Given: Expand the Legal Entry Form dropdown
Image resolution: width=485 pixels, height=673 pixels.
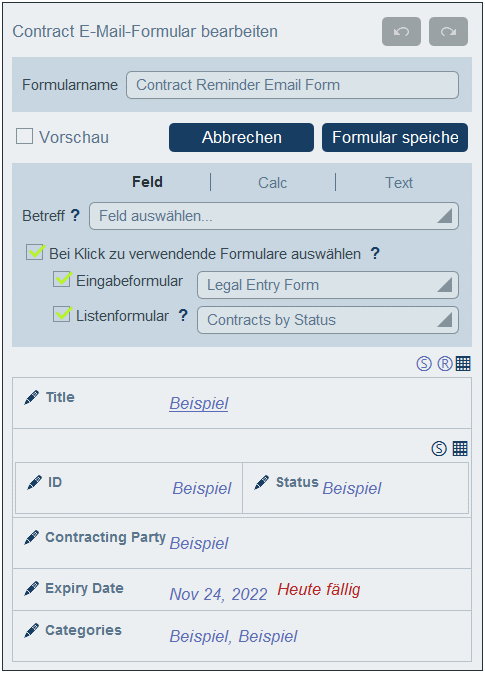Looking at the screenshot, I should [x=328, y=285].
